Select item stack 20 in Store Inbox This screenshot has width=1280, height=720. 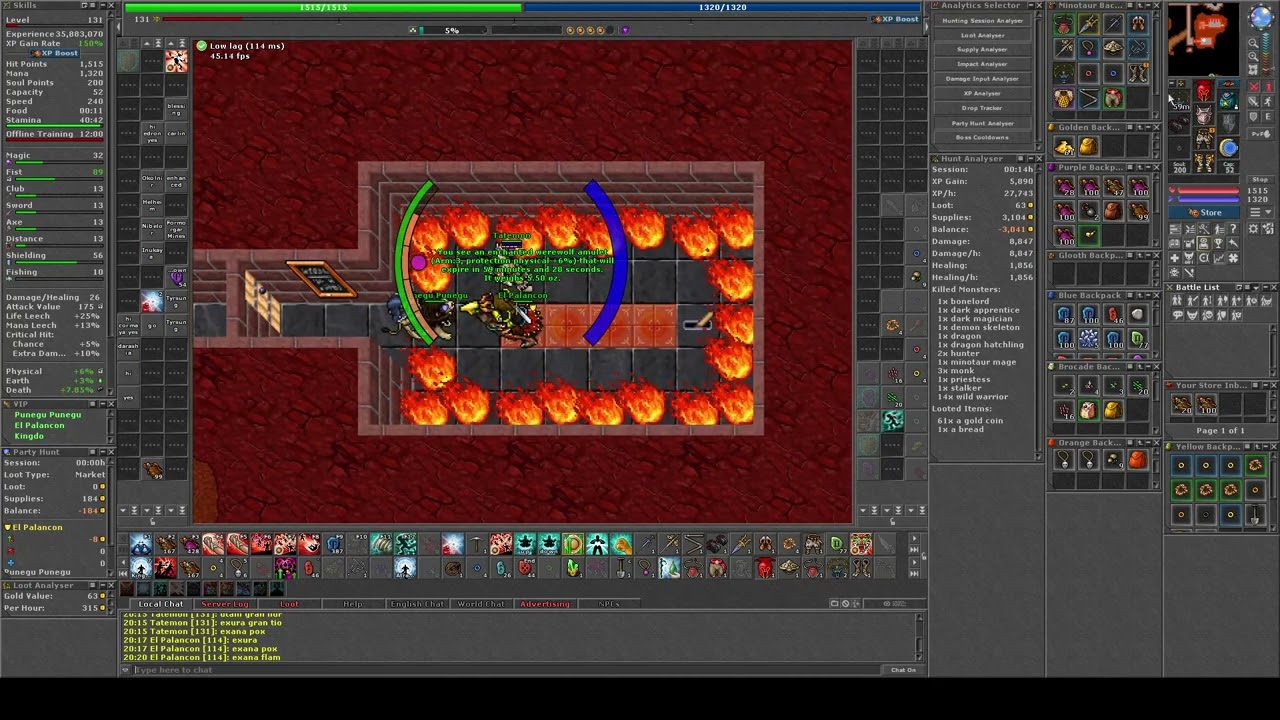click(1181, 404)
